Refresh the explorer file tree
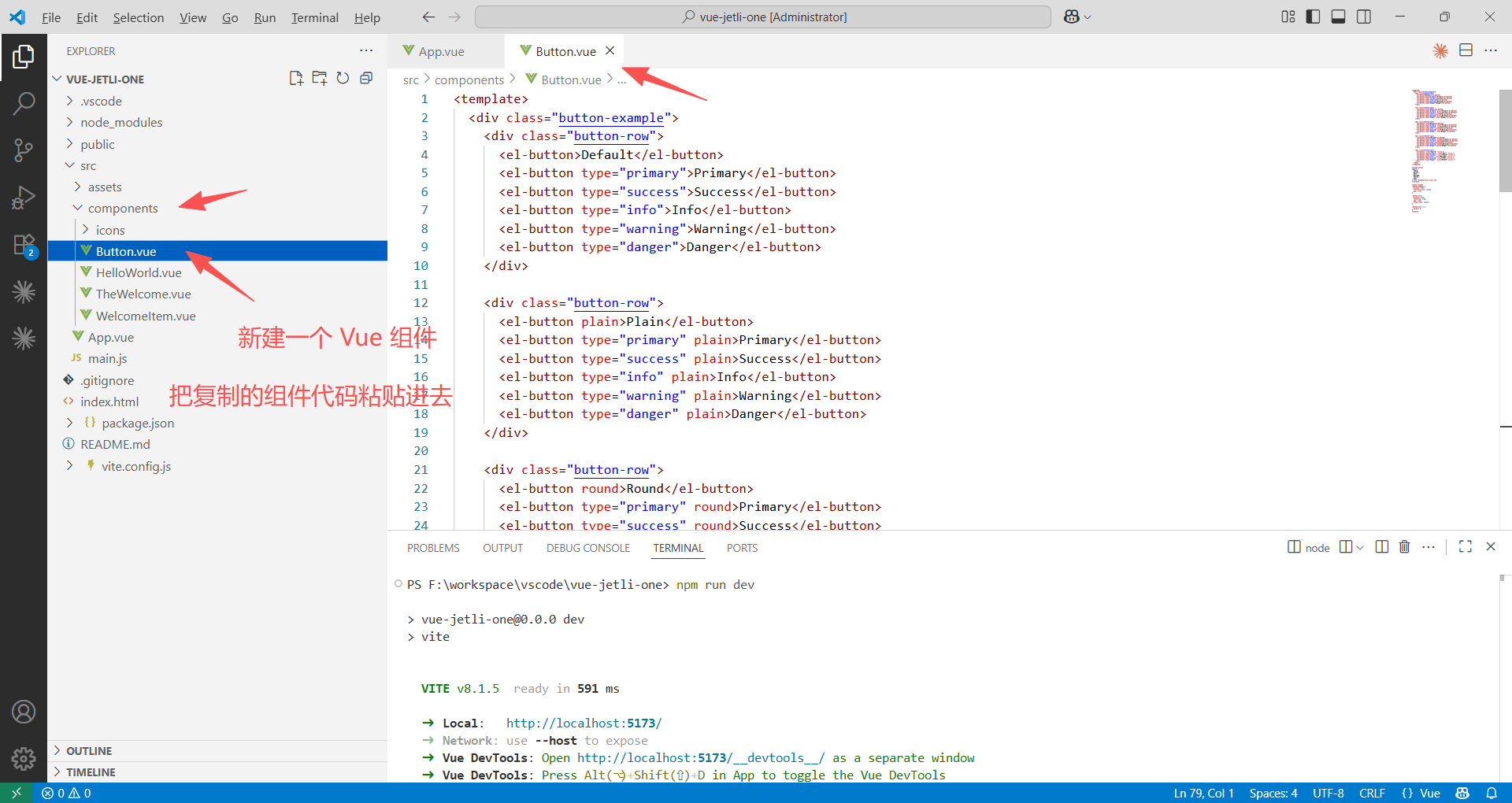This screenshot has width=1512, height=803. [x=343, y=78]
